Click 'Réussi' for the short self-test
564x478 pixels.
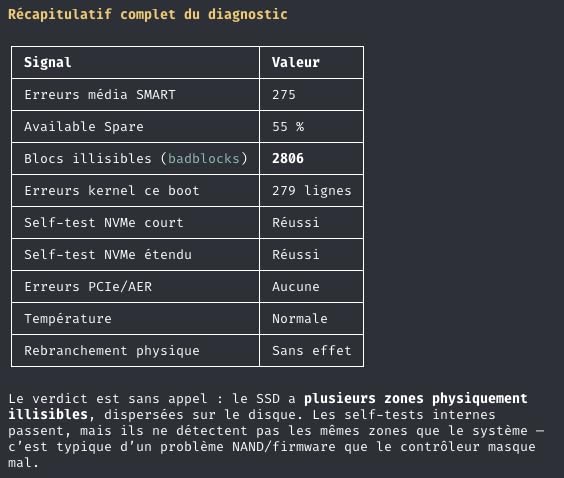pos(296,223)
